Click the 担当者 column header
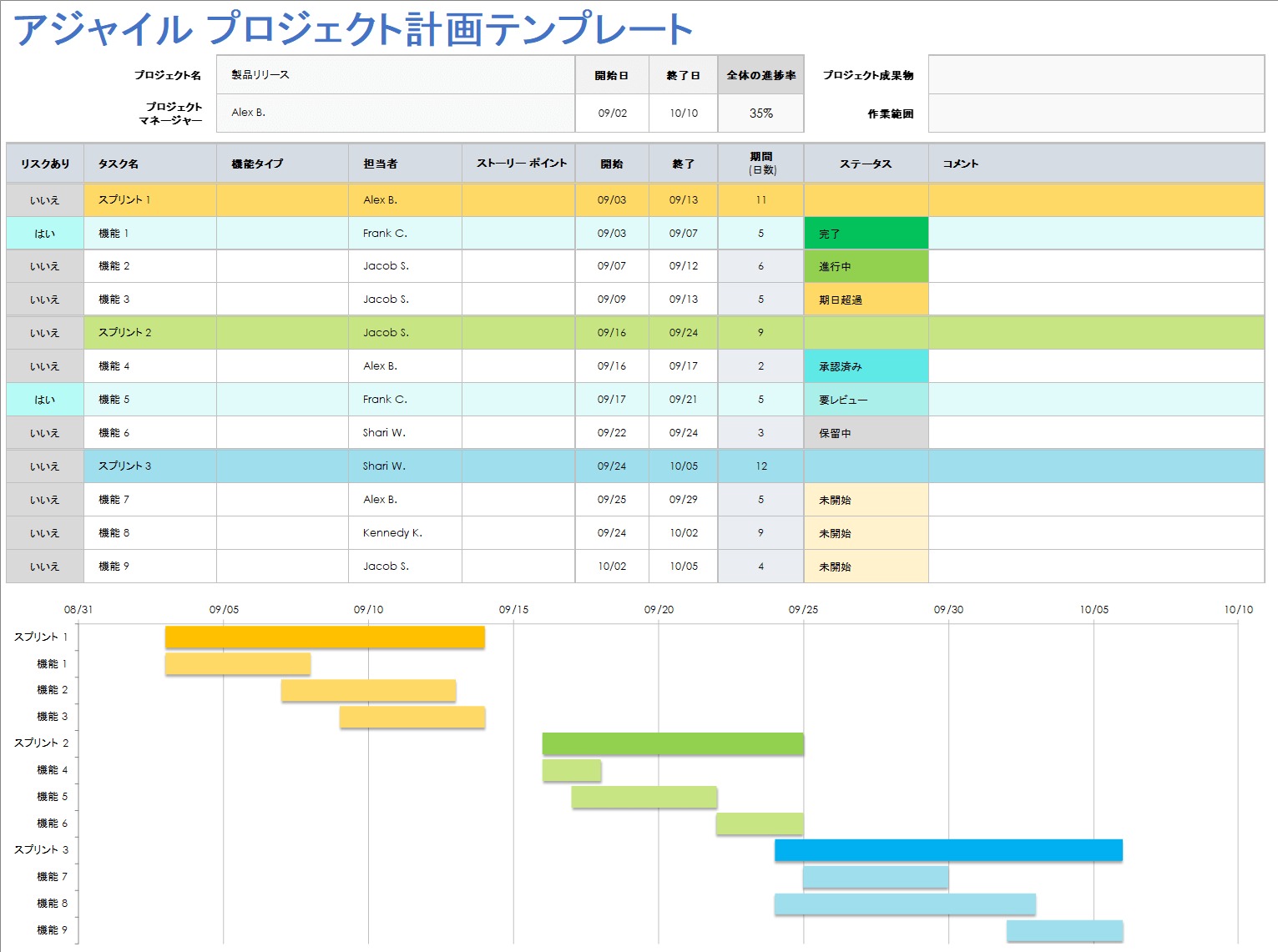Screen dimensions: 1278x952 click(405, 164)
